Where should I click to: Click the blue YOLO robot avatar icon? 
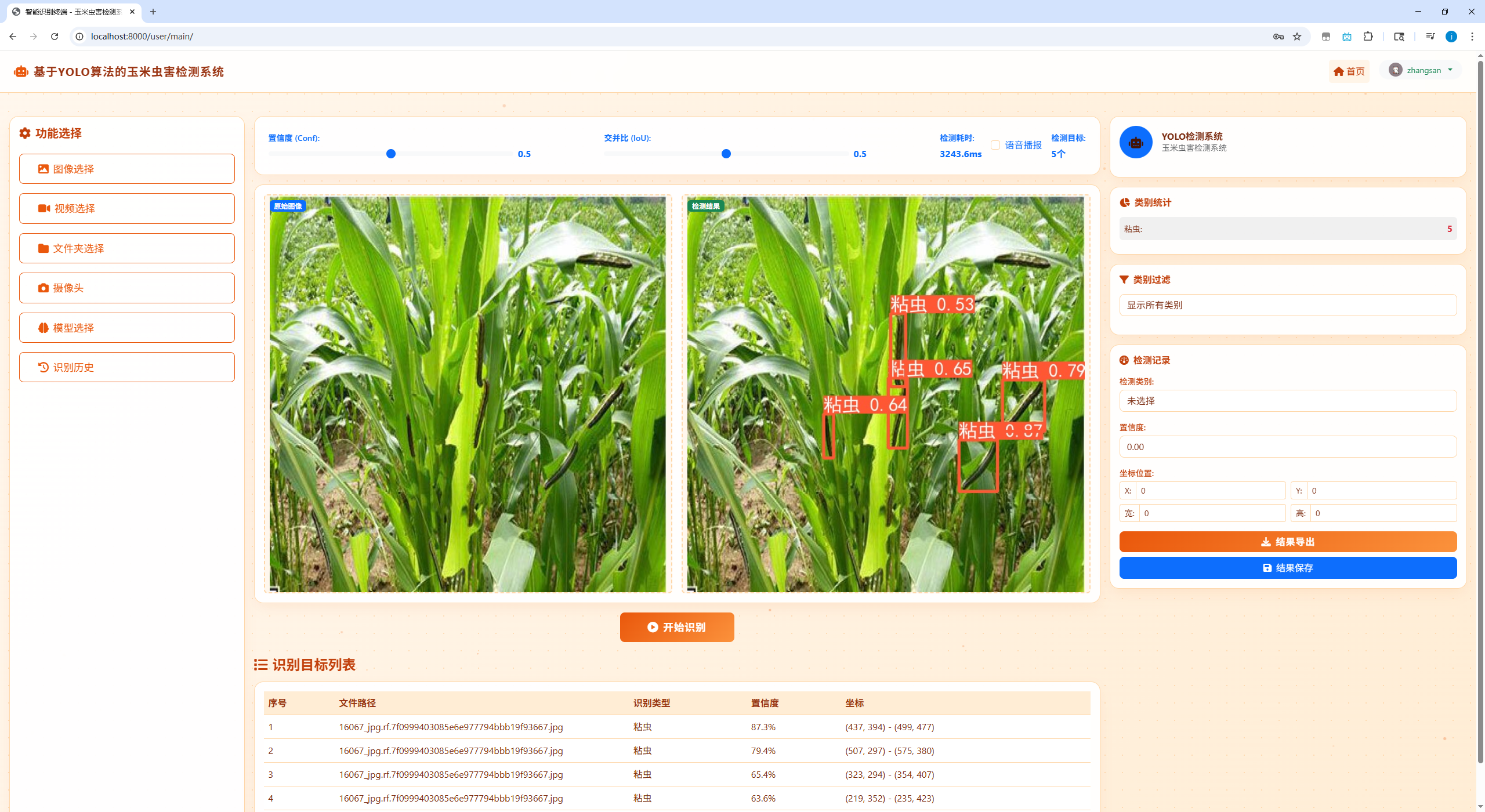pyautogui.click(x=1135, y=142)
